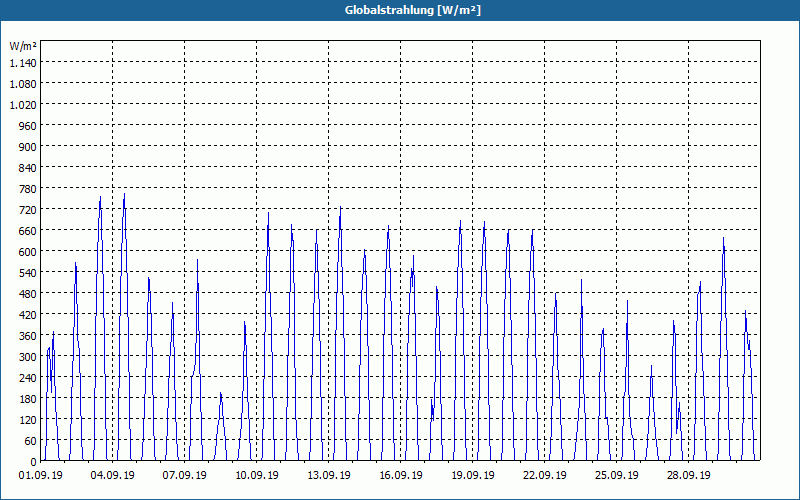
Task: Select the 28.09.19 date label
Action: tap(688, 476)
